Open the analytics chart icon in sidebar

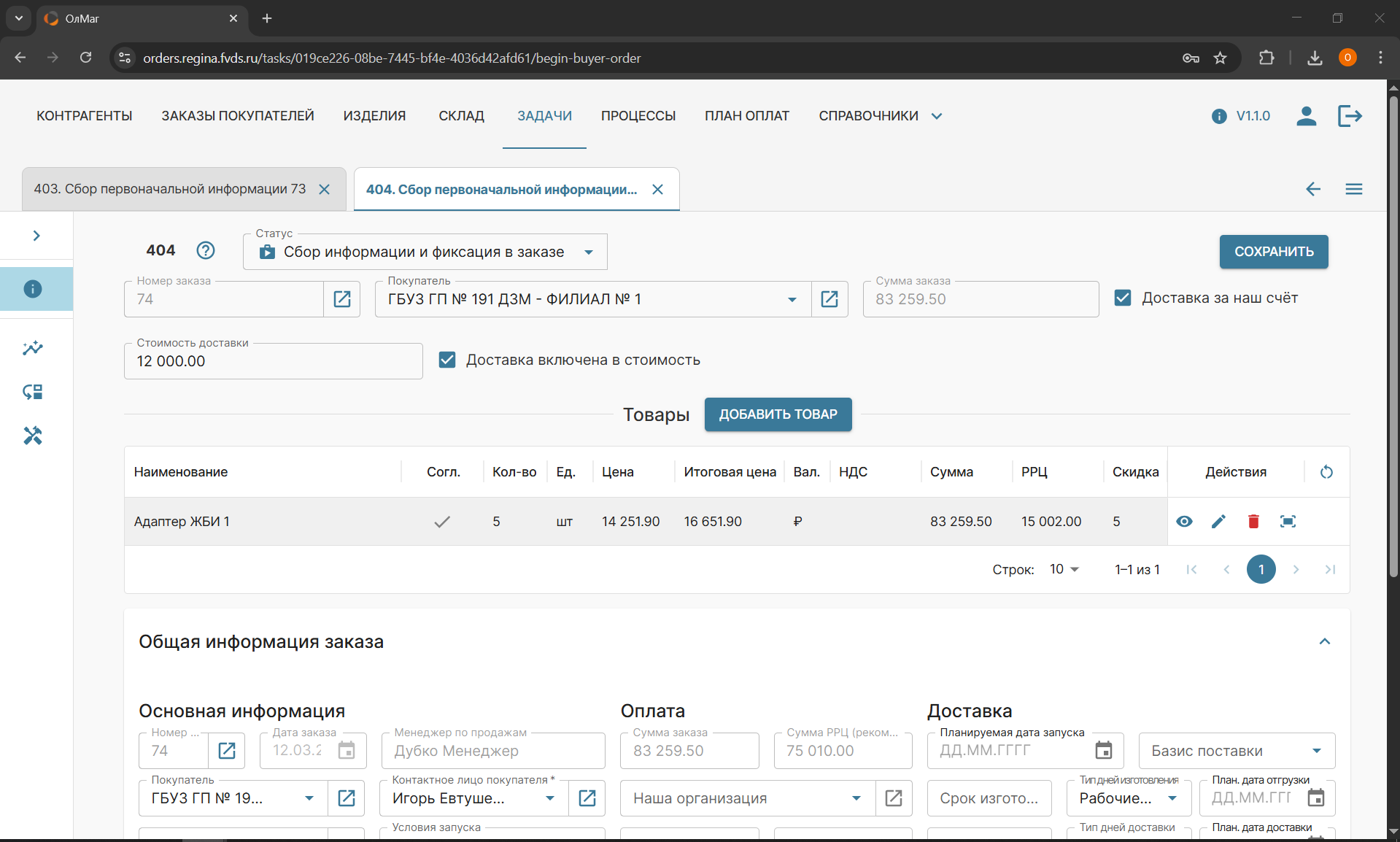click(x=33, y=348)
